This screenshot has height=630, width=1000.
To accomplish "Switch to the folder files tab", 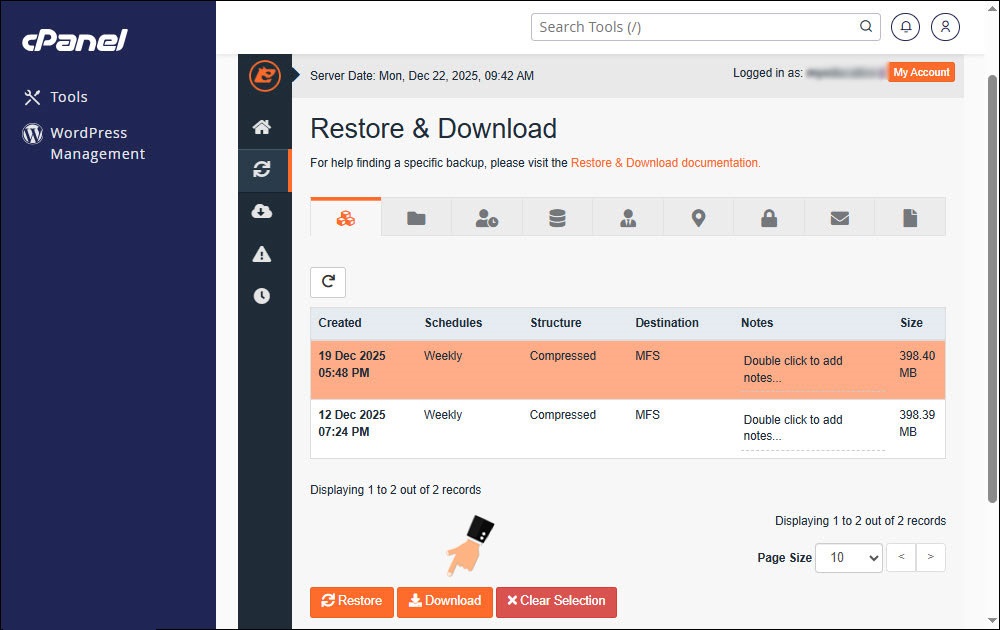I will tap(416, 218).
